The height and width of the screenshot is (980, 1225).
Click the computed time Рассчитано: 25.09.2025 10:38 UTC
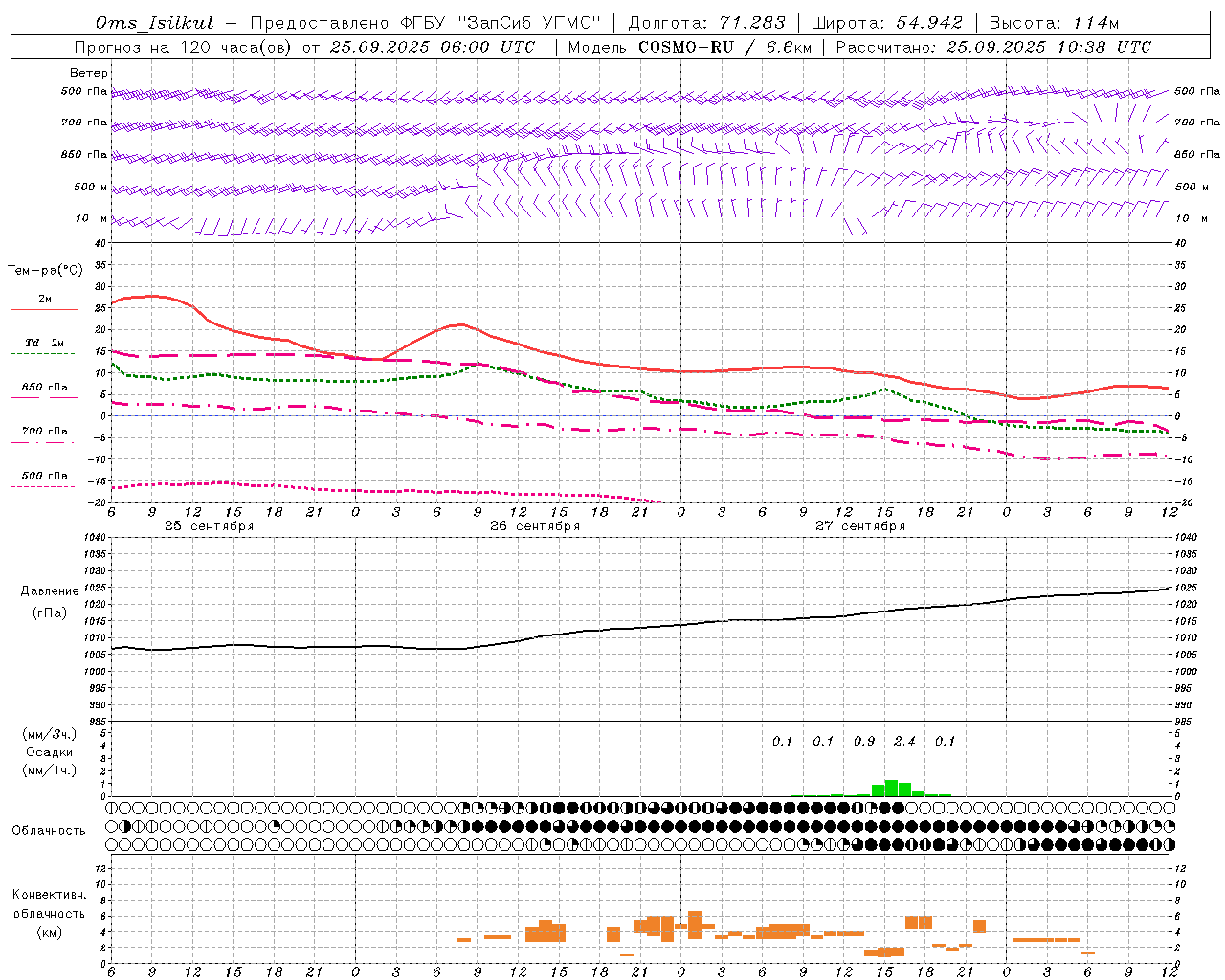point(993,47)
